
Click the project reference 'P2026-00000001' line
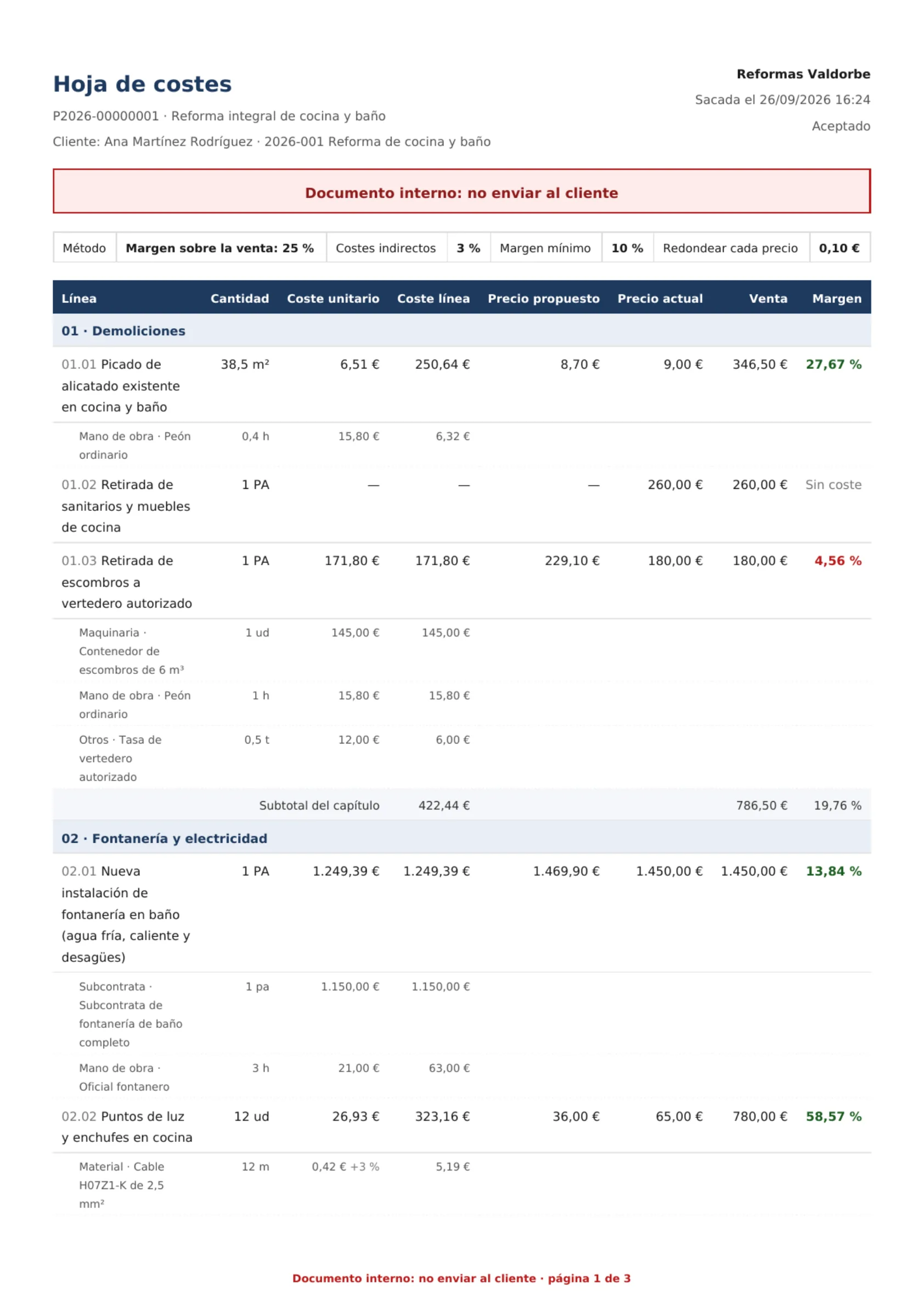(219, 116)
